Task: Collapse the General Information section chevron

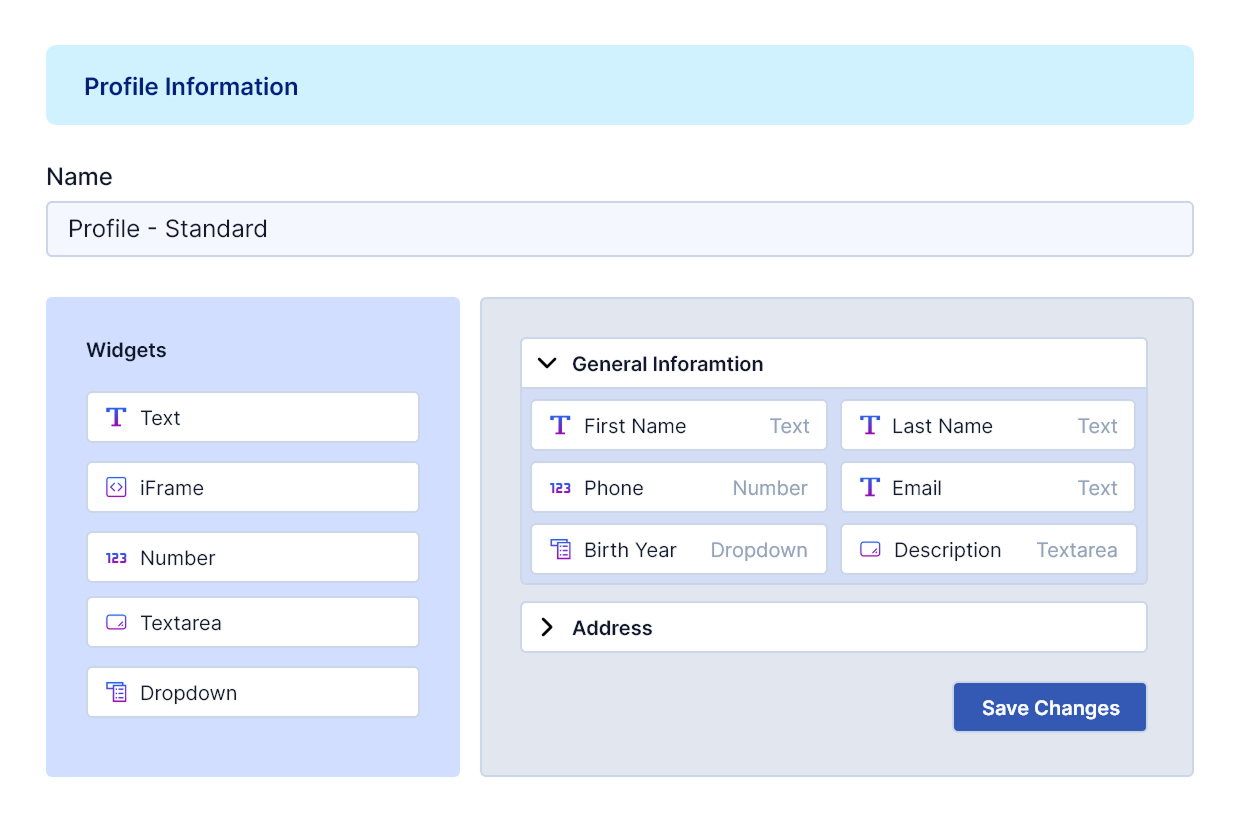Action: tap(547, 364)
